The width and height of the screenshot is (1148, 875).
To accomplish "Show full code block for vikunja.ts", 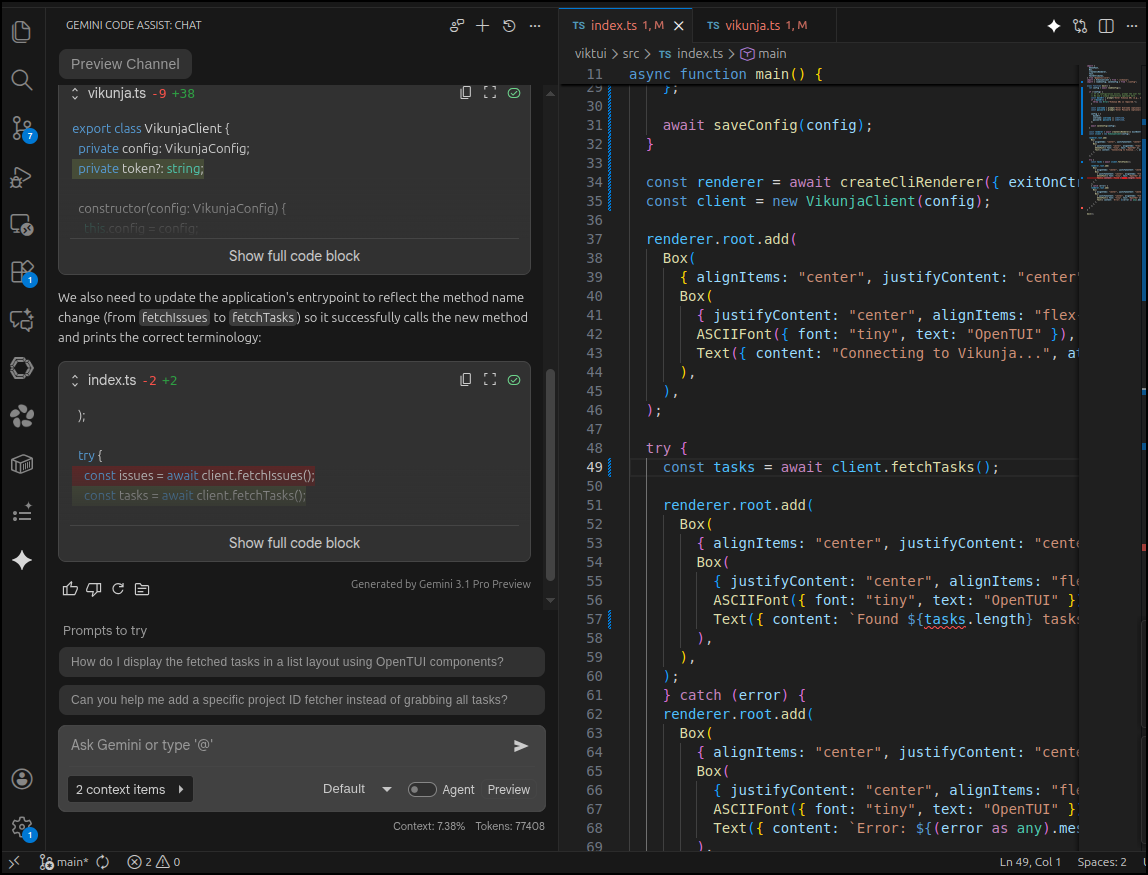I will (x=294, y=256).
